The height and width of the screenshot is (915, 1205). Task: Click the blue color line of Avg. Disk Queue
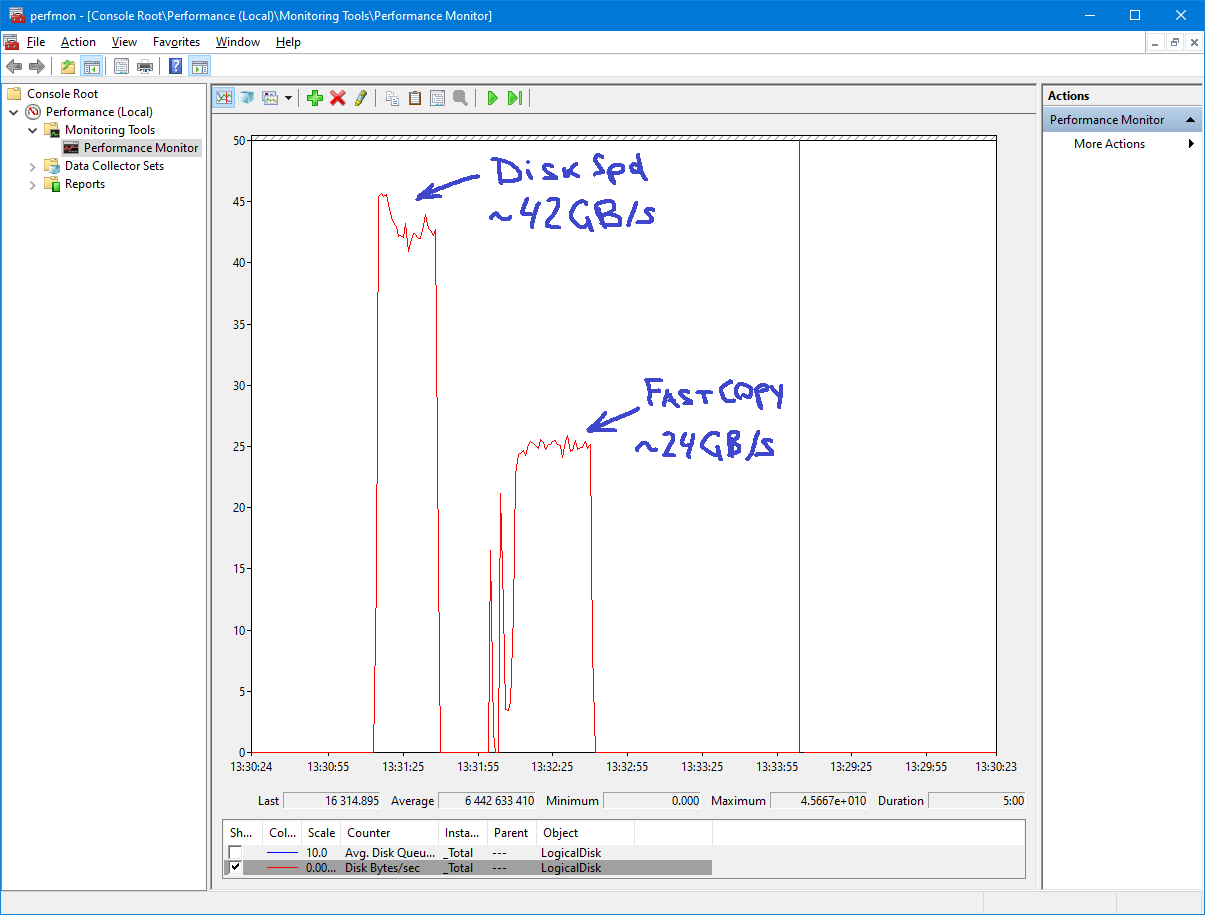coord(281,852)
